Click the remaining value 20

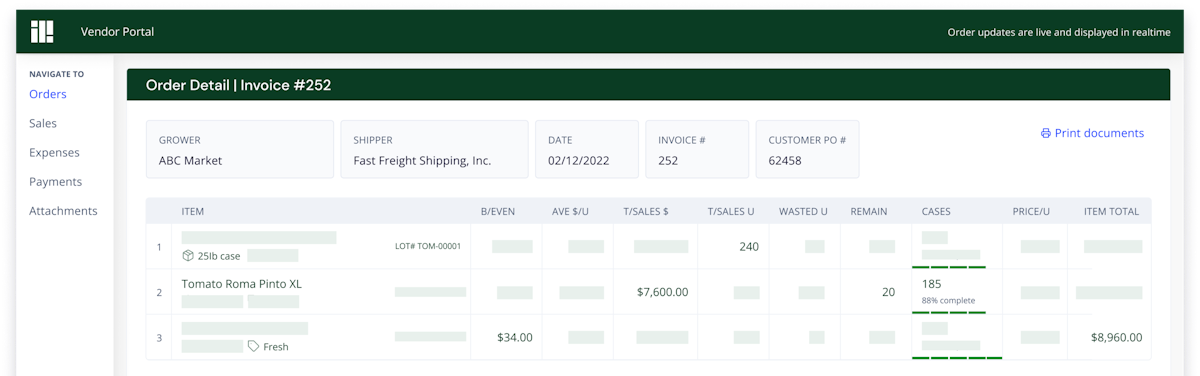click(x=888, y=292)
